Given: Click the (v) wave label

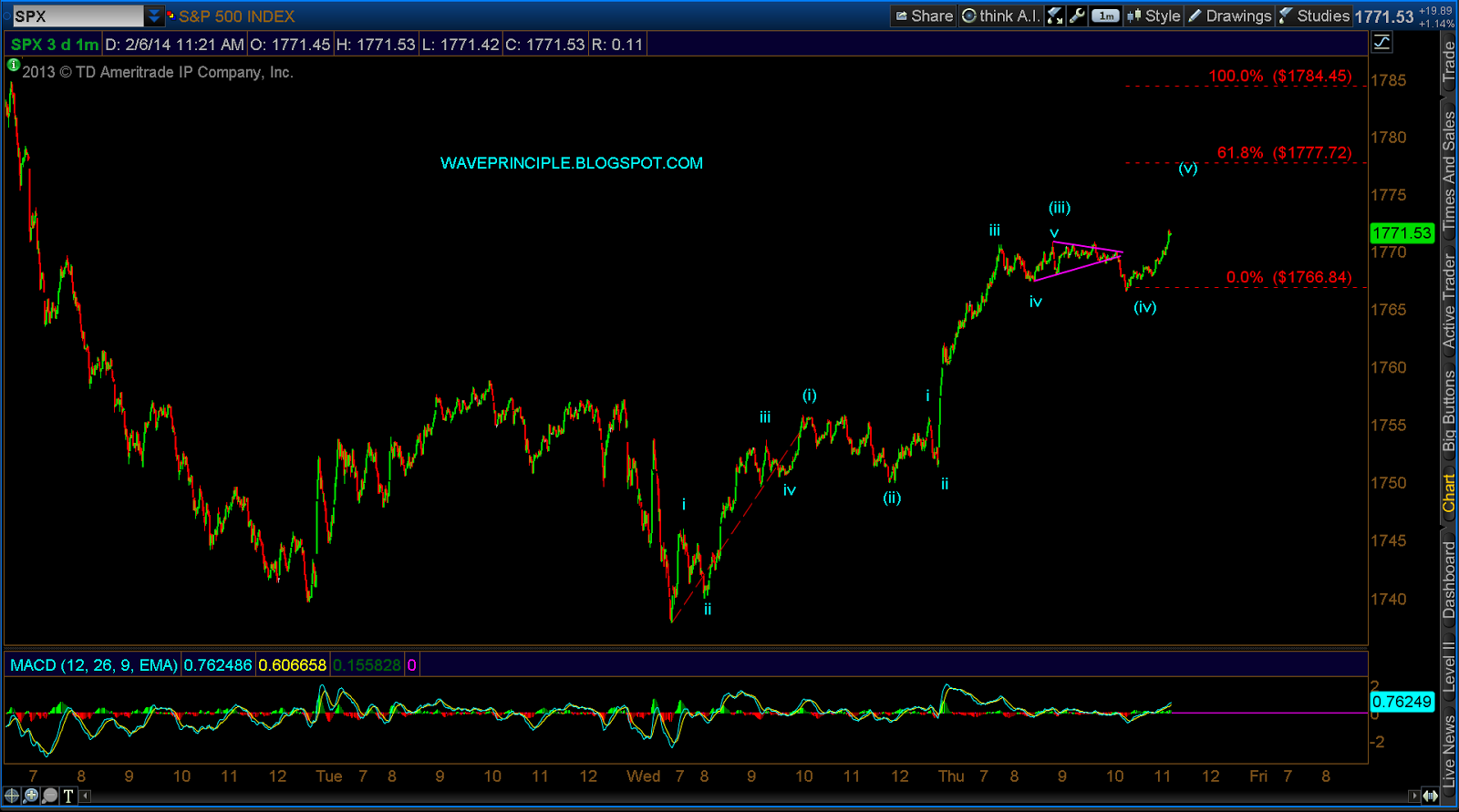Looking at the screenshot, I should 1187,169.
